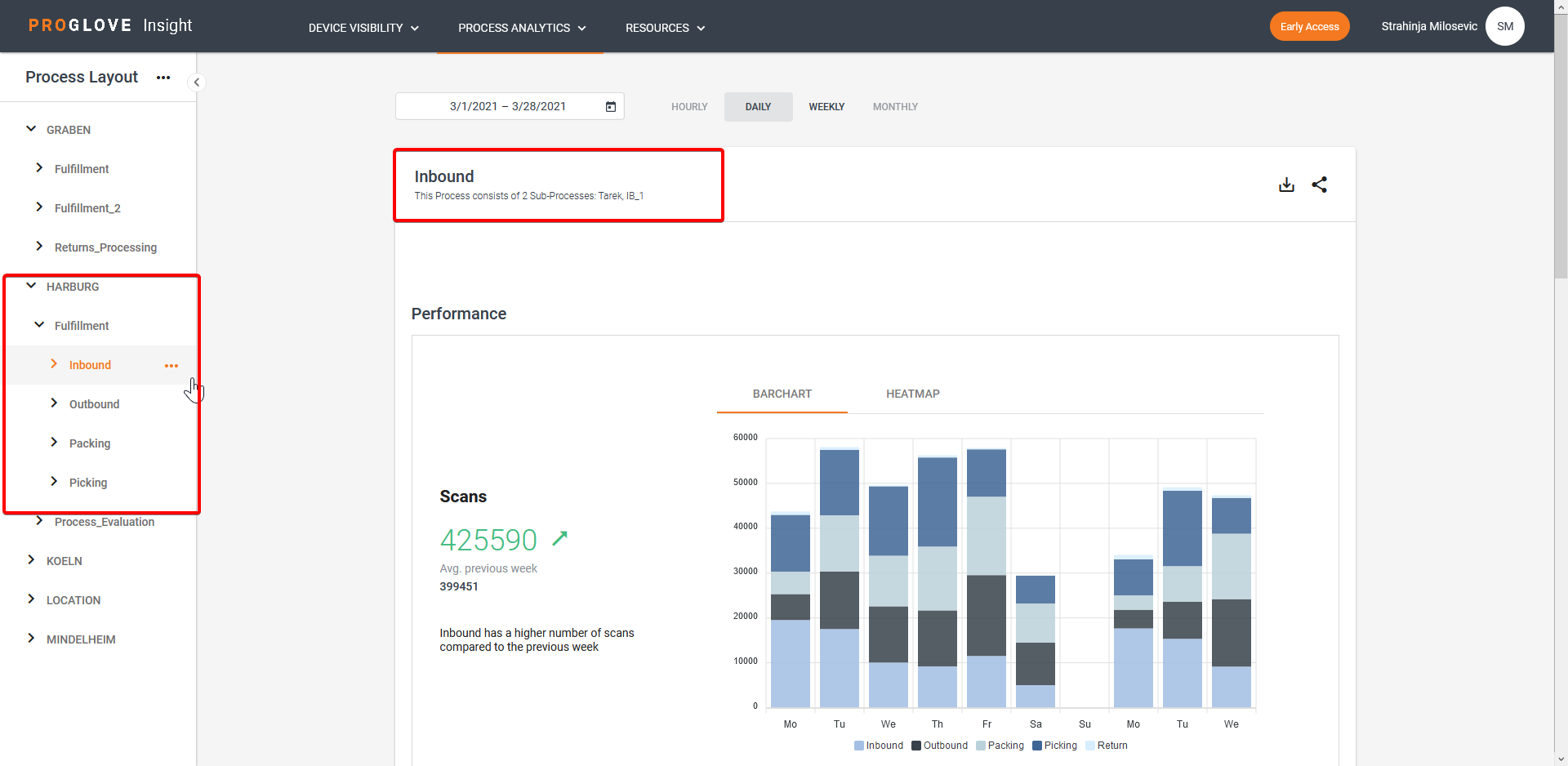Collapse the GRABEN tree node
This screenshot has width=1568, height=766.
point(31,129)
